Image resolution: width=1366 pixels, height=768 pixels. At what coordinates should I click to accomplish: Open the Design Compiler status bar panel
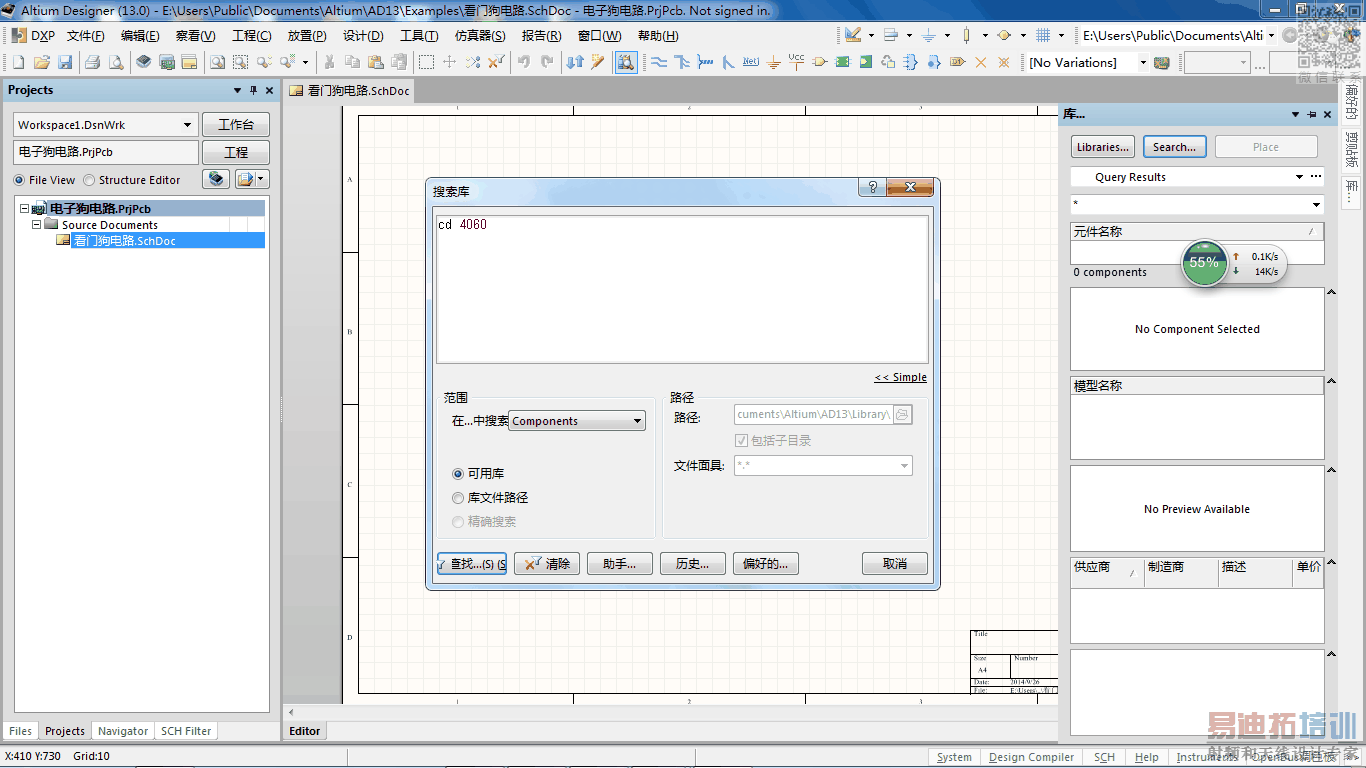(x=1032, y=757)
